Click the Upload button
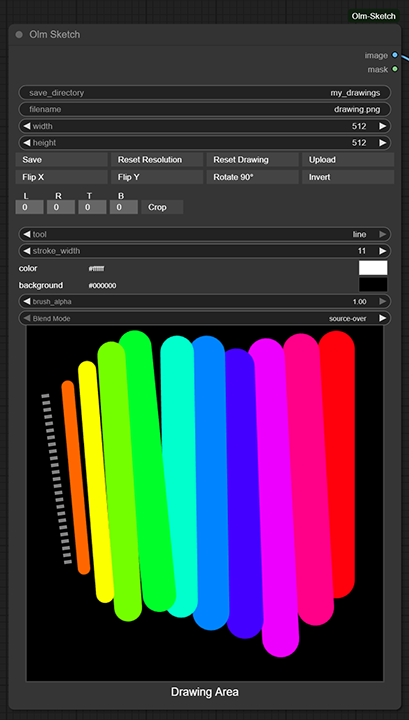This screenshot has width=409, height=720. (x=348, y=160)
